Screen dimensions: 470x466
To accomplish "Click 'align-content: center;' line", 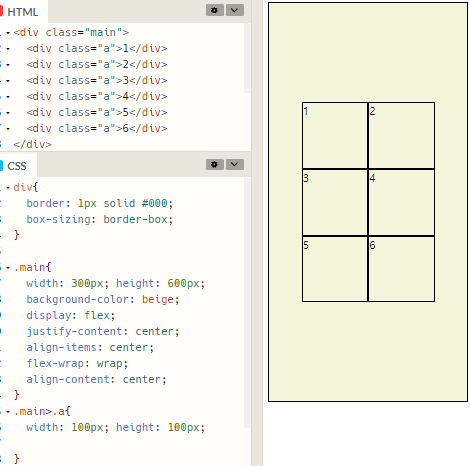I will point(96,379).
